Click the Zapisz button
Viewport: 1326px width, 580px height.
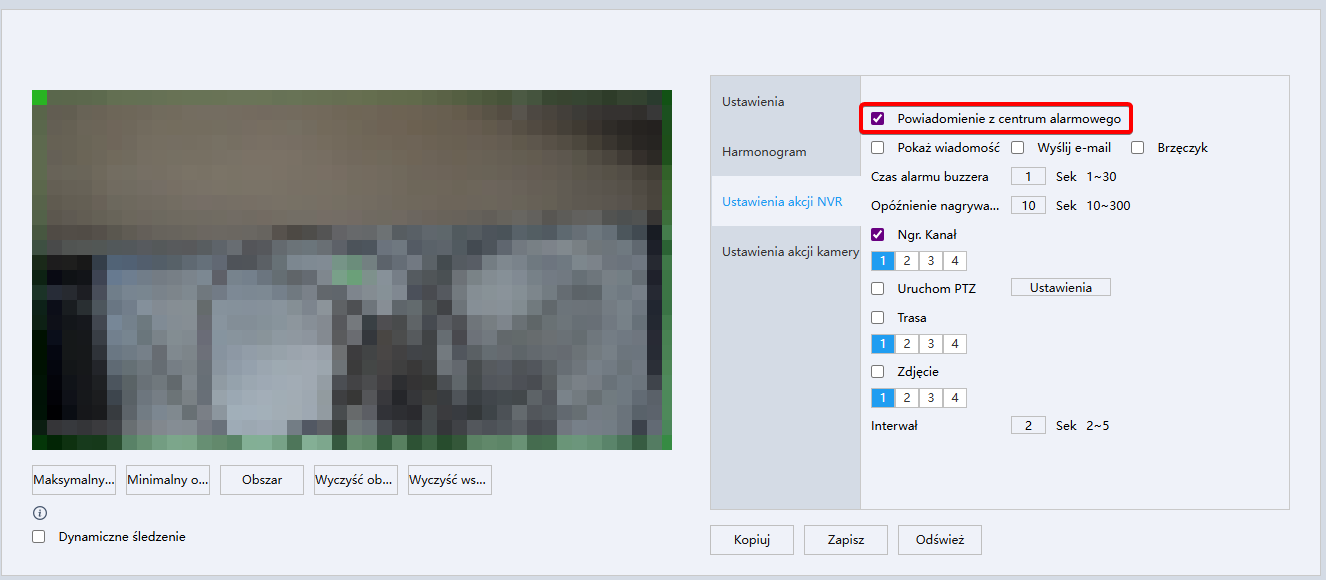846,540
